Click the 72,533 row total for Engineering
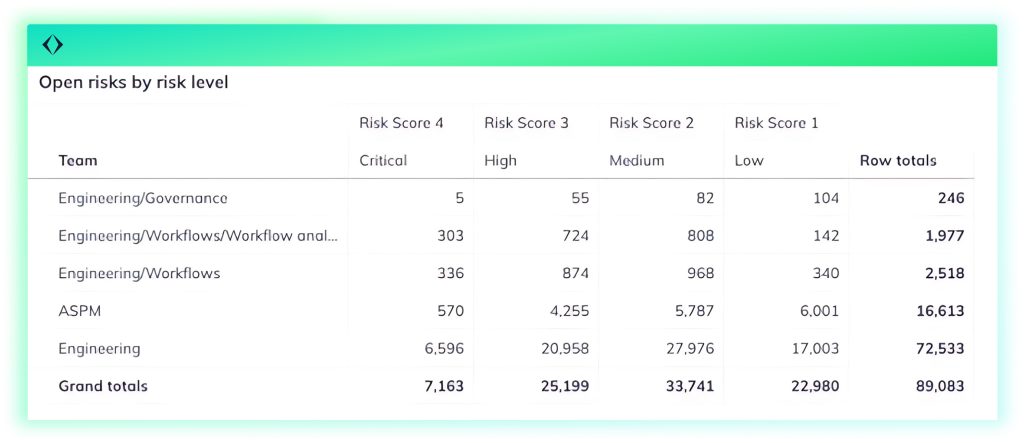Screen dimensions: 1024x443 [940, 349]
